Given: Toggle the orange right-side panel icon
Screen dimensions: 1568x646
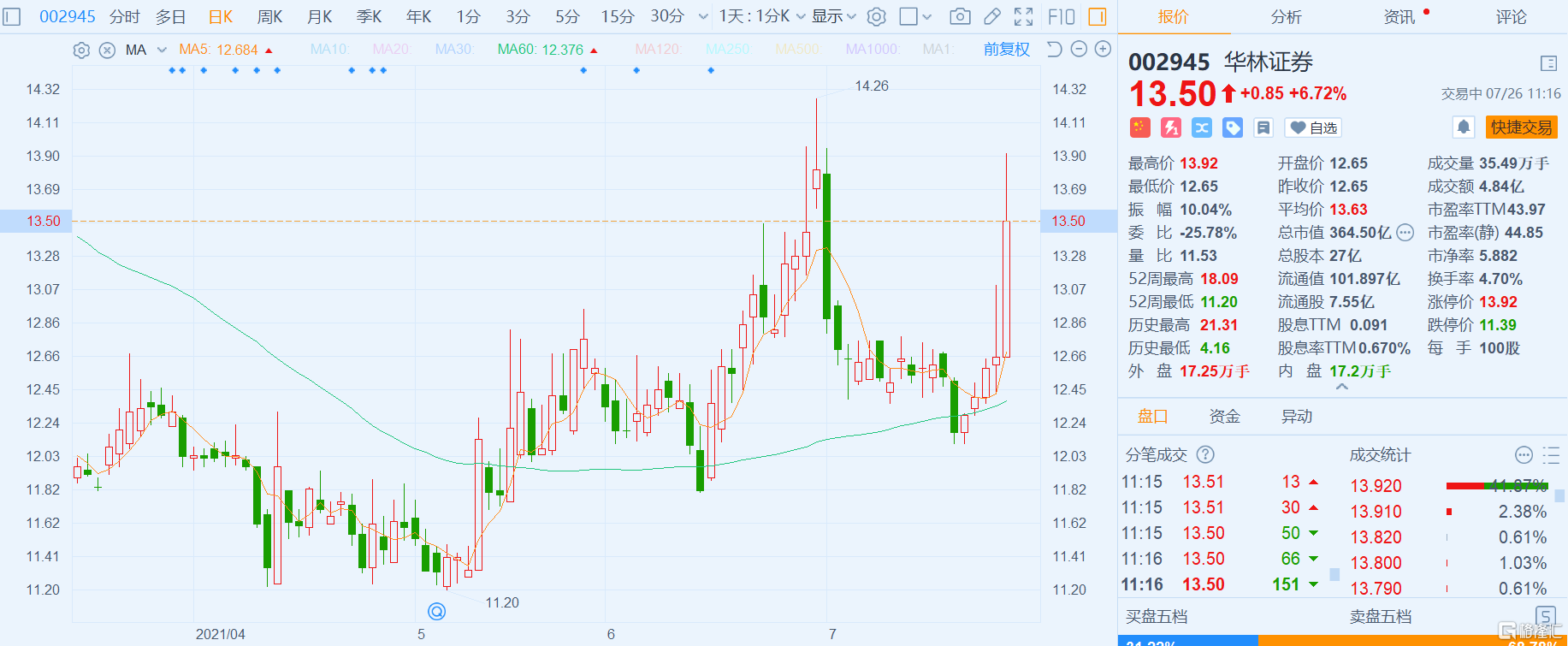Looking at the screenshot, I should pyautogui.click(x=1098, y=16).
